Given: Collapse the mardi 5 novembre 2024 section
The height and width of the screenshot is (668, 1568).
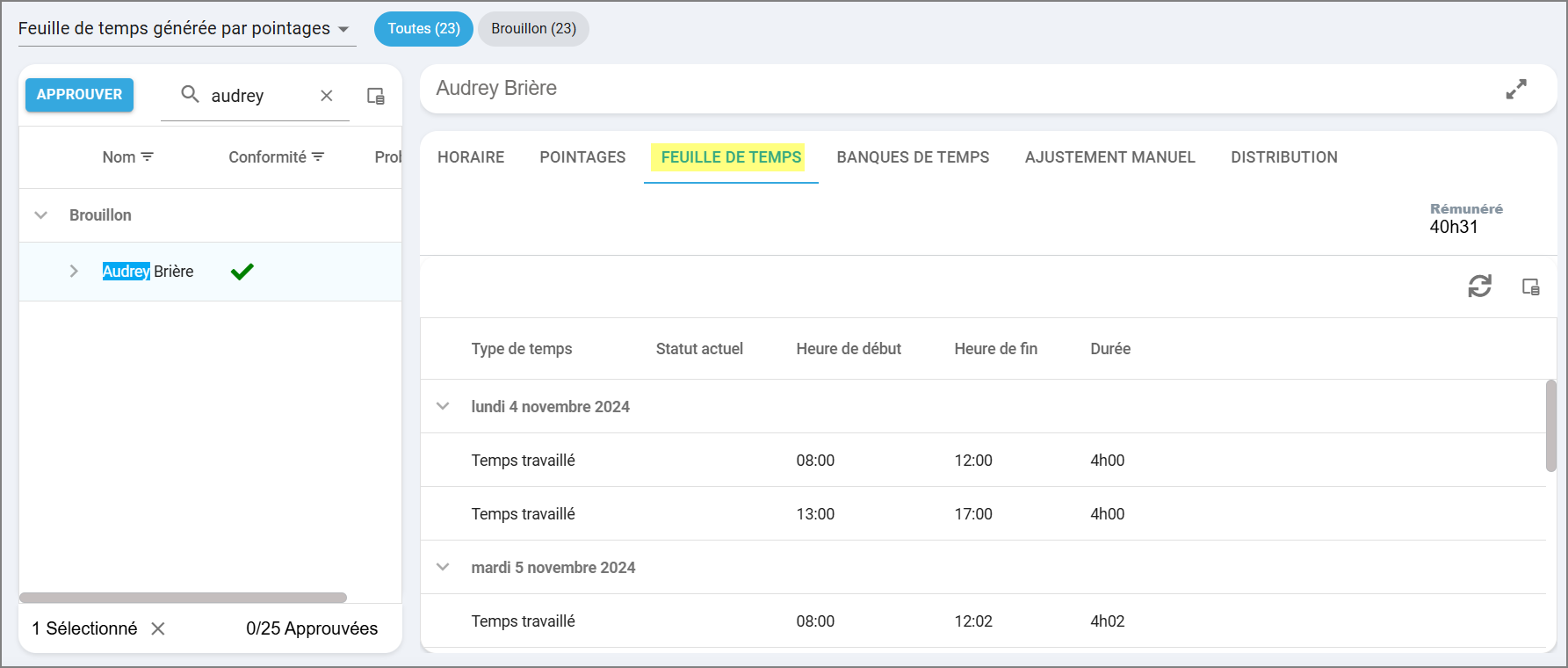Looking at the screenshot, I should [x=443, y=567].
